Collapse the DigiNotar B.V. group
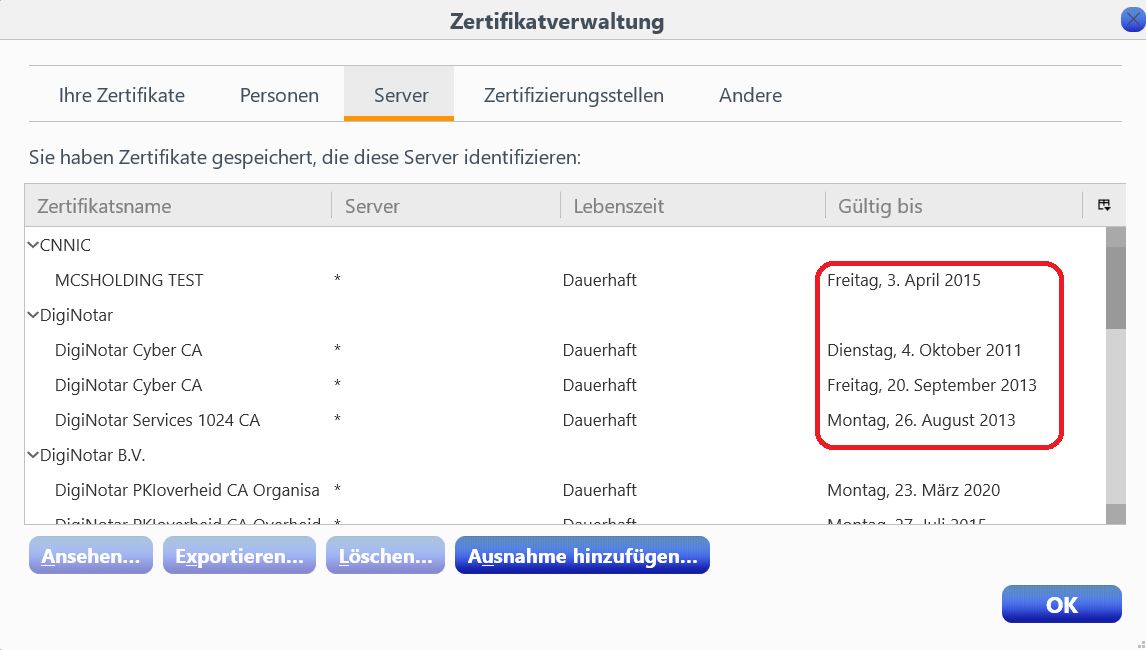 click(33, 455)
